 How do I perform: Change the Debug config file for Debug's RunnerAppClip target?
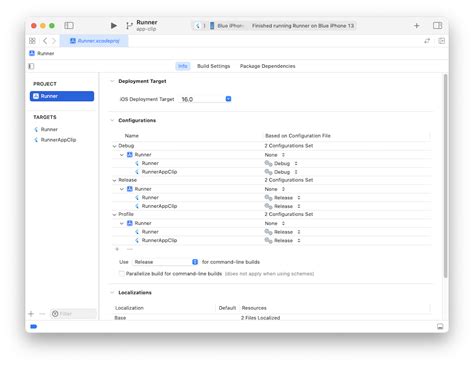pyautogui.click(x=281, y=172)
